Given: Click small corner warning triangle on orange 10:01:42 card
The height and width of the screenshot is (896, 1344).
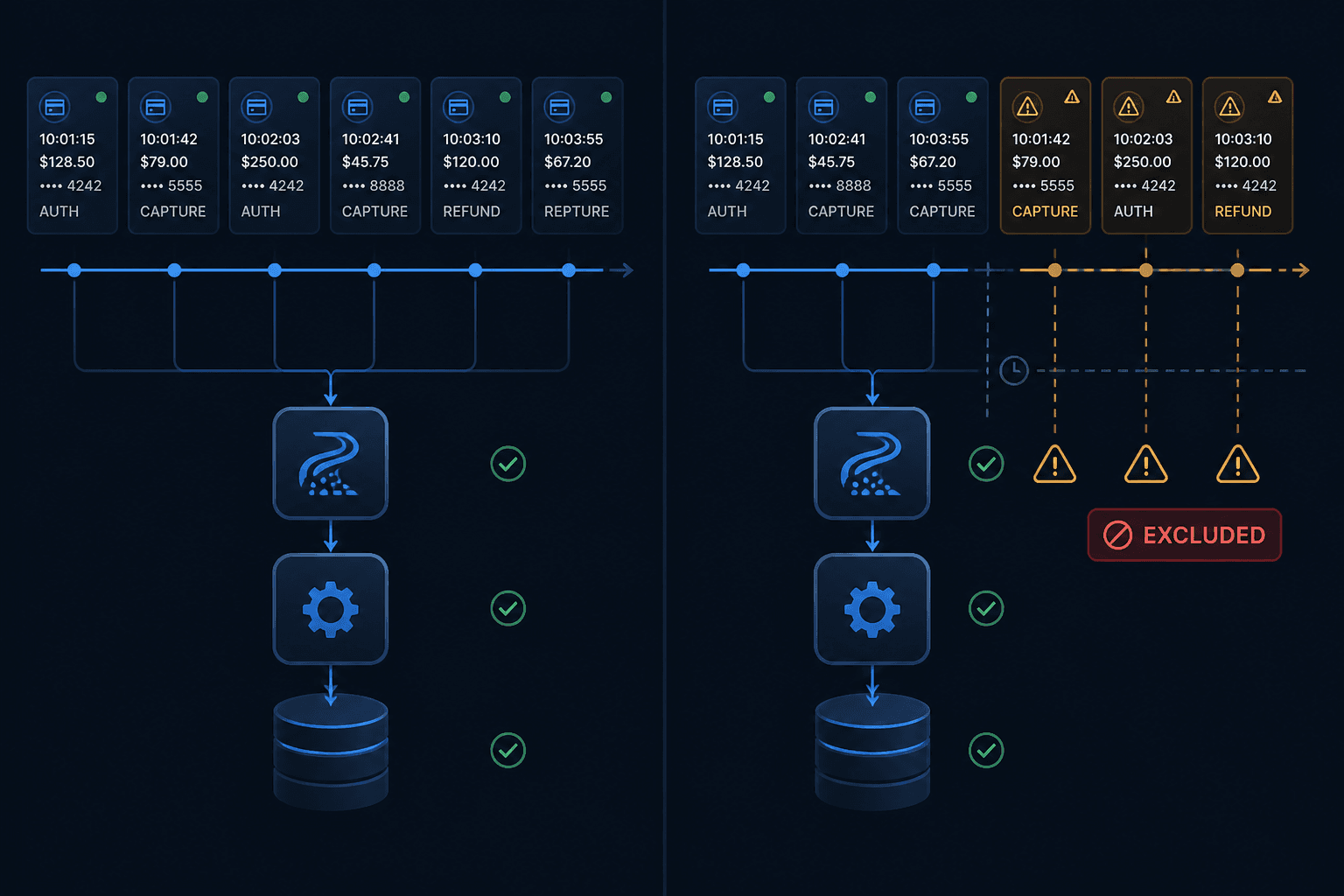Looking at the screenshot, I should click(1072, 97).
